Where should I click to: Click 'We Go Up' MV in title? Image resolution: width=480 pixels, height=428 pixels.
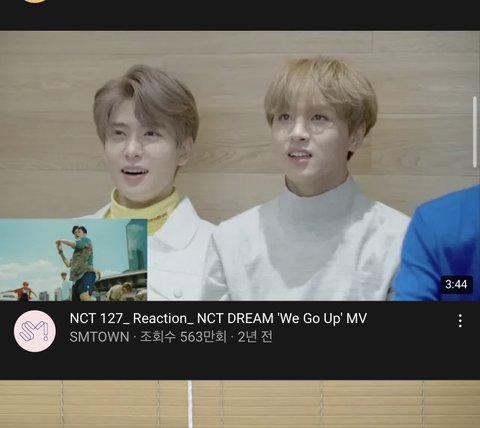(x=322, y=318)
